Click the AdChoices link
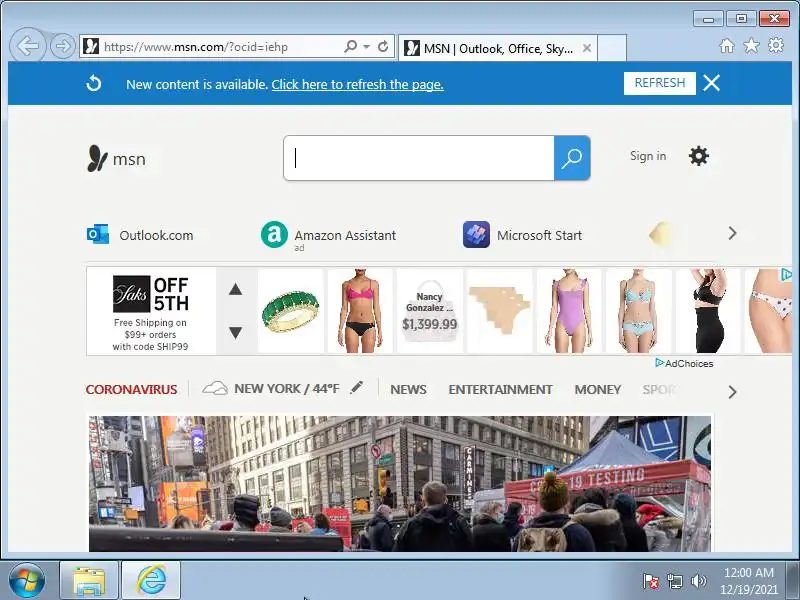 (684, 363)
